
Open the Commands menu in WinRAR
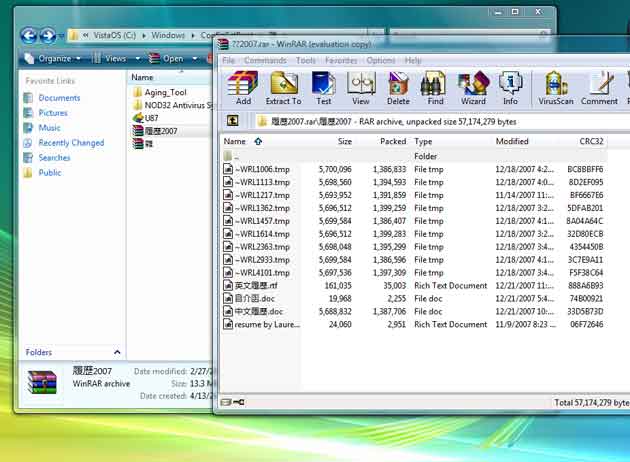[265, 60]
